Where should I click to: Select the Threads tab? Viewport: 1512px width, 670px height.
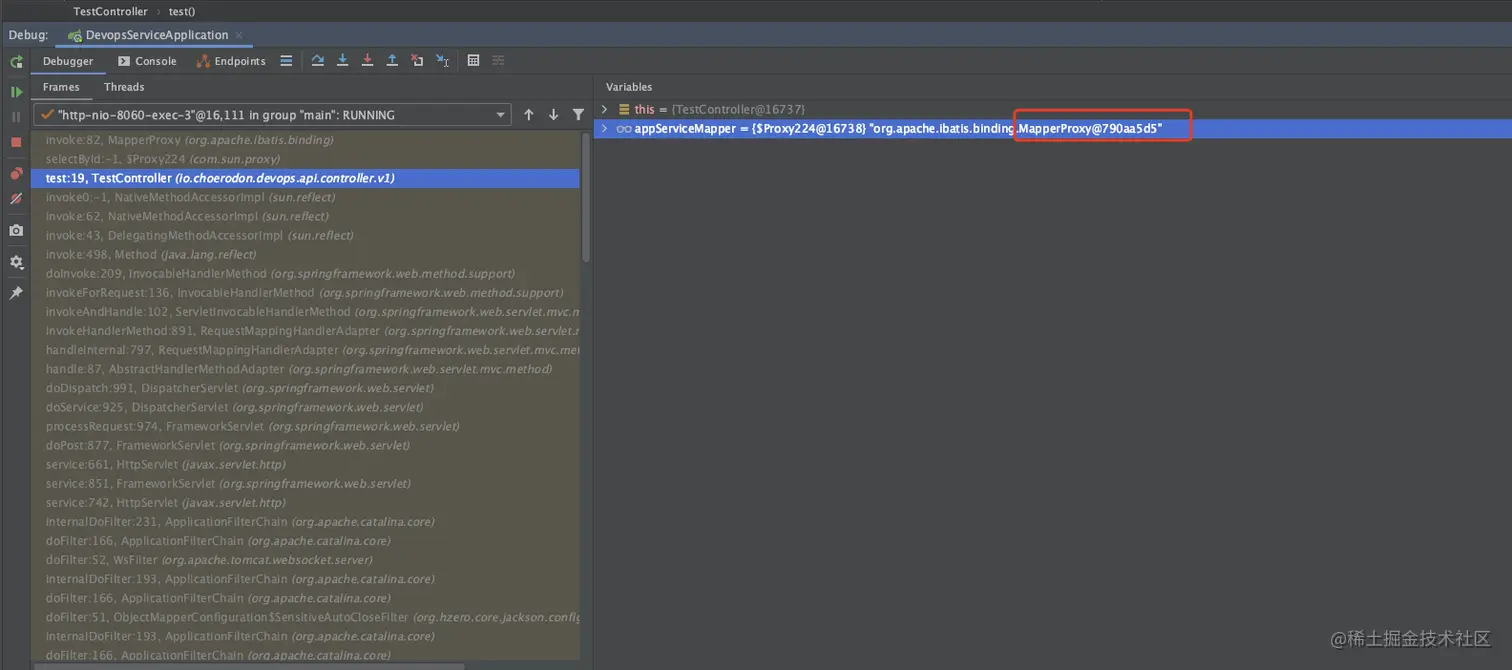pos(124,87)
